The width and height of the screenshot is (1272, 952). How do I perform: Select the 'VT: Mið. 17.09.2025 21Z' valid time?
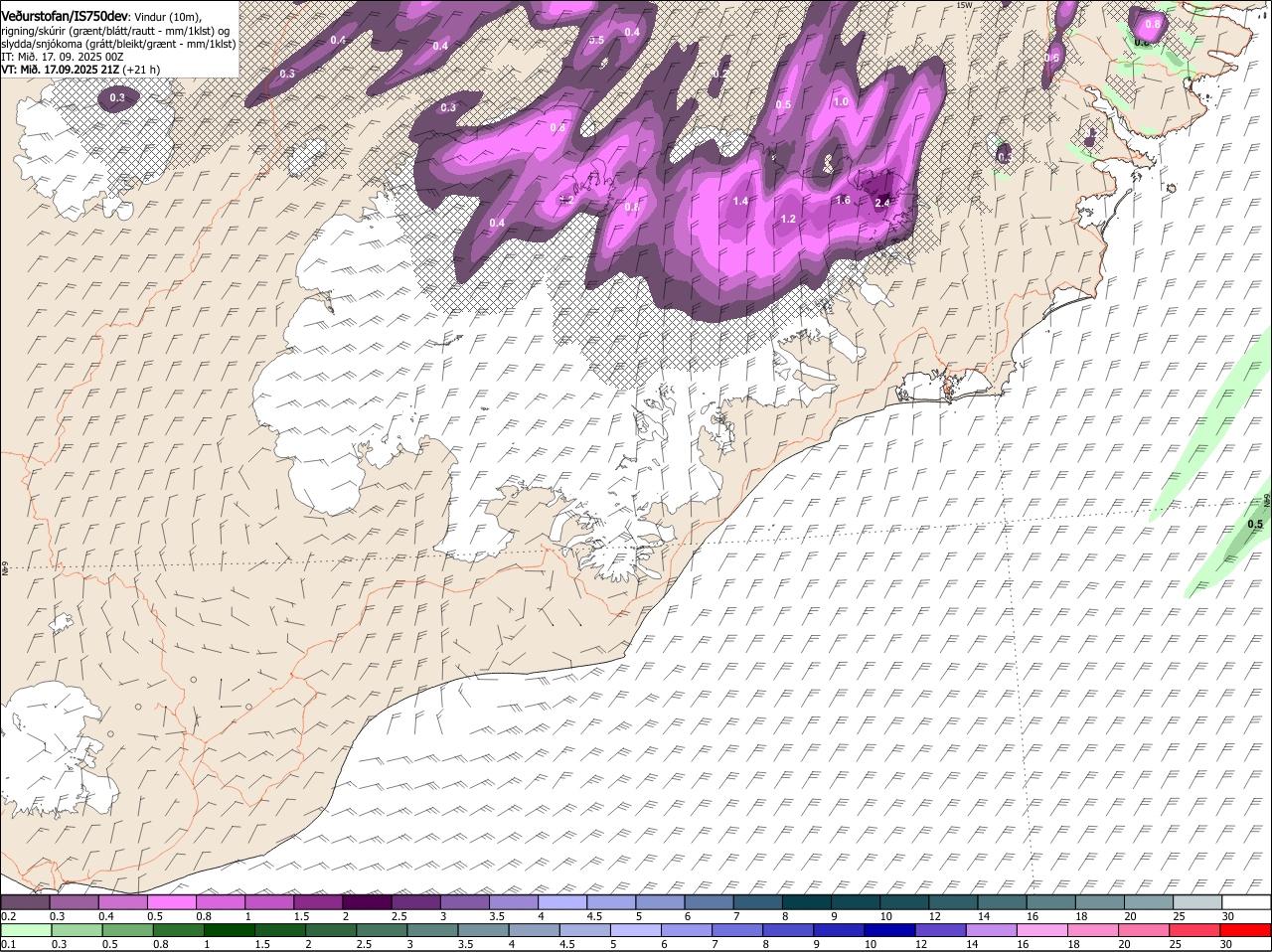61,70
